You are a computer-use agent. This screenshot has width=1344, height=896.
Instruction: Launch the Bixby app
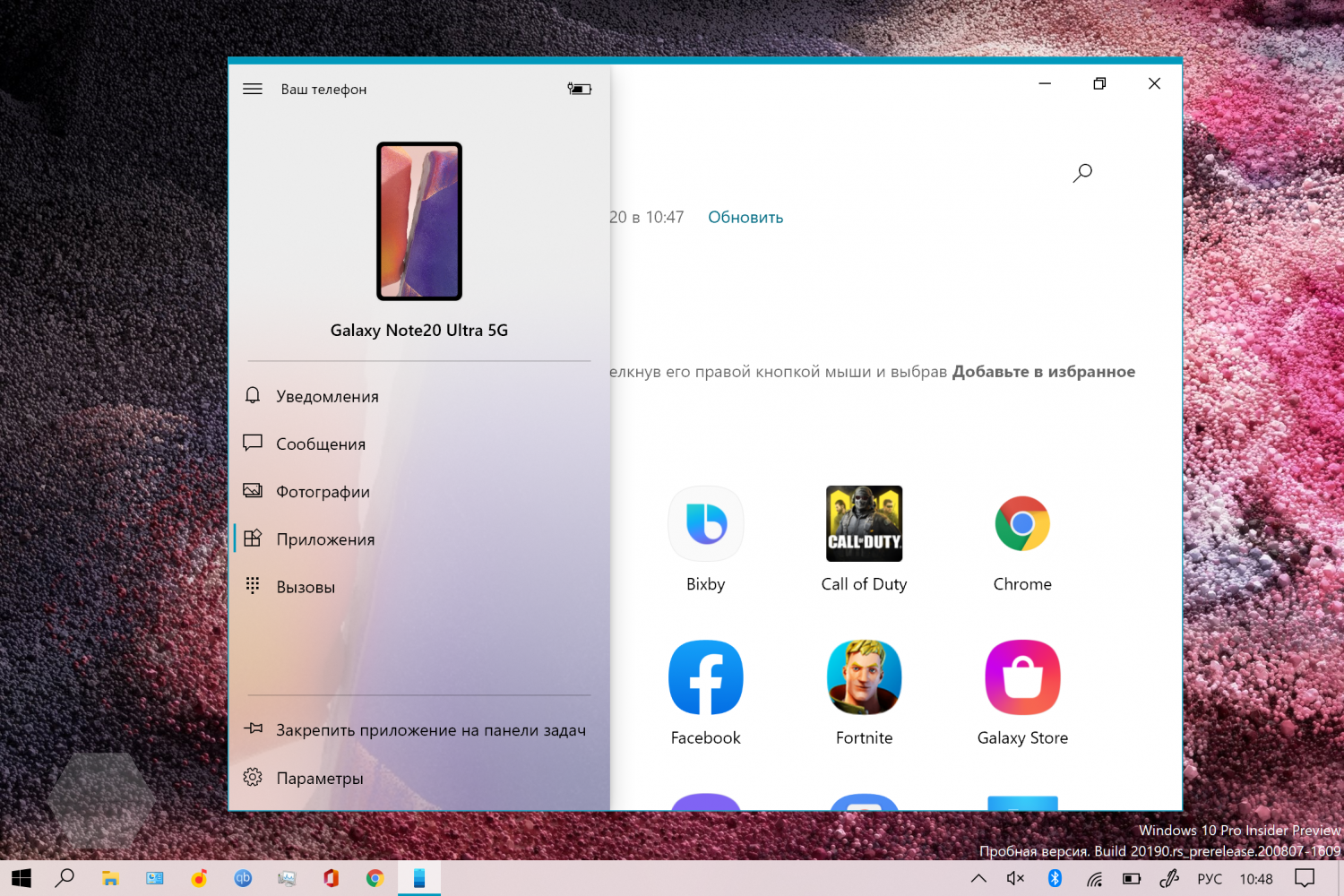click(x=706, y=539)
